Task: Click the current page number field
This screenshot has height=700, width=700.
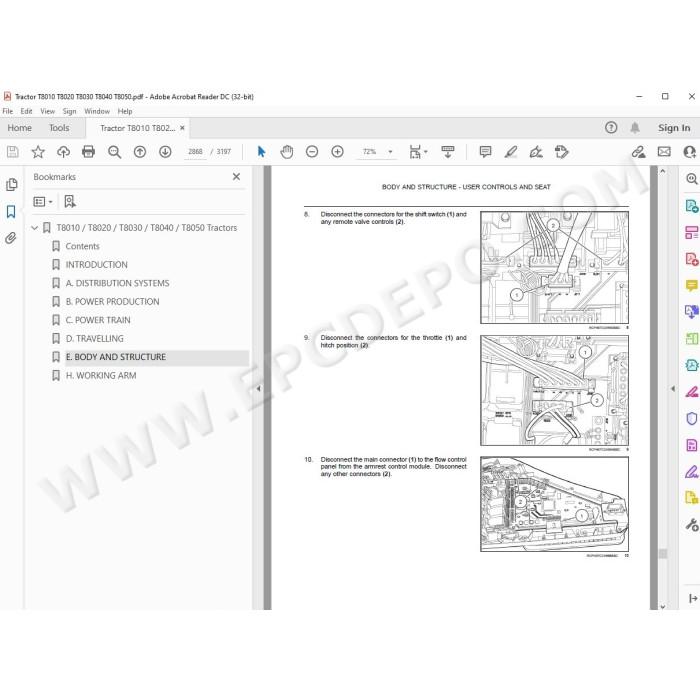Action: click(x=195, y=152)
